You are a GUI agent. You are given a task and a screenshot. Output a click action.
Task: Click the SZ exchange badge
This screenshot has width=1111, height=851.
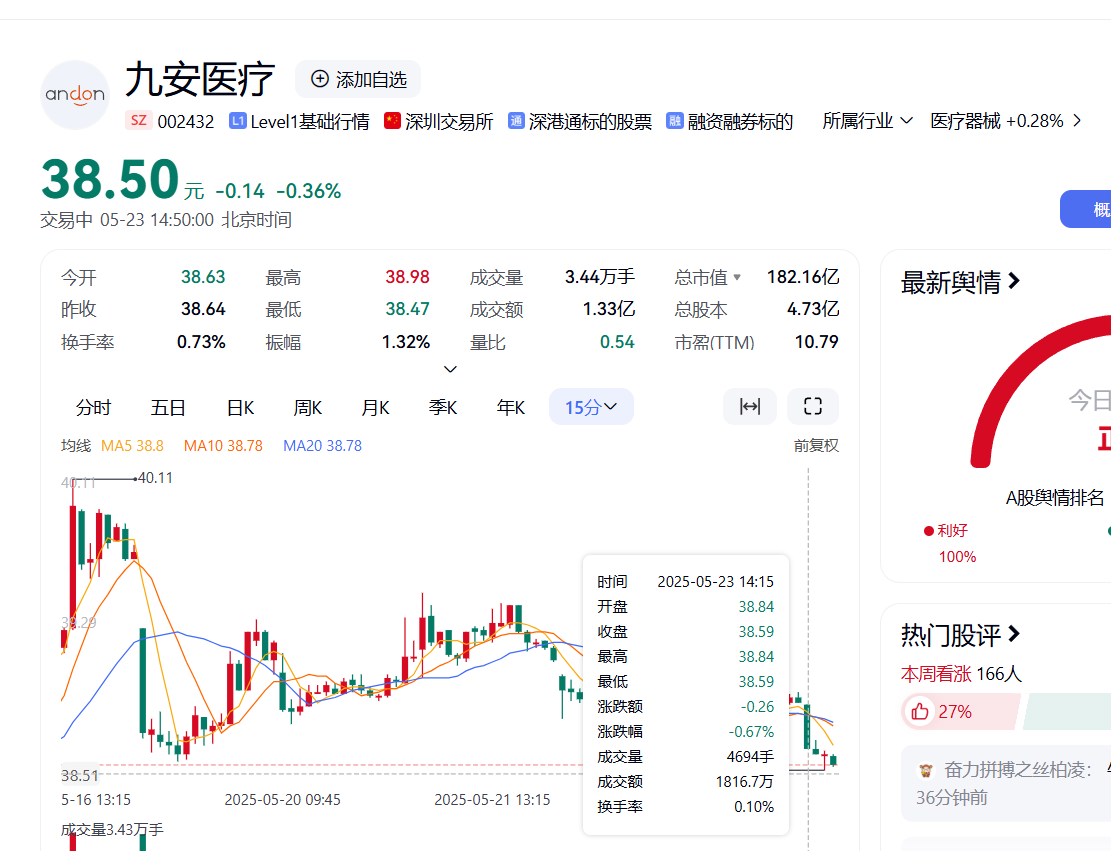pyautogui.click(x=139, y=120)
